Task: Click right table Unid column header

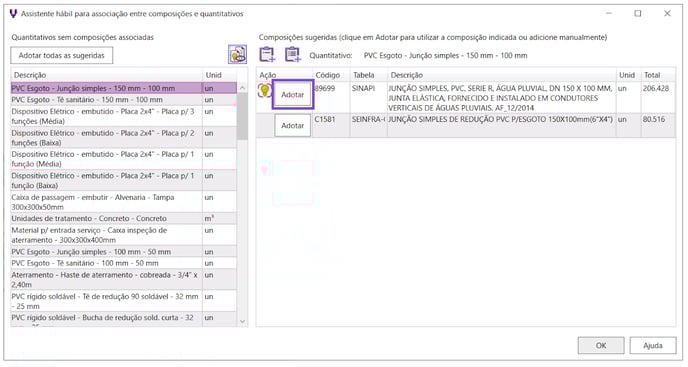Action: 628,75
